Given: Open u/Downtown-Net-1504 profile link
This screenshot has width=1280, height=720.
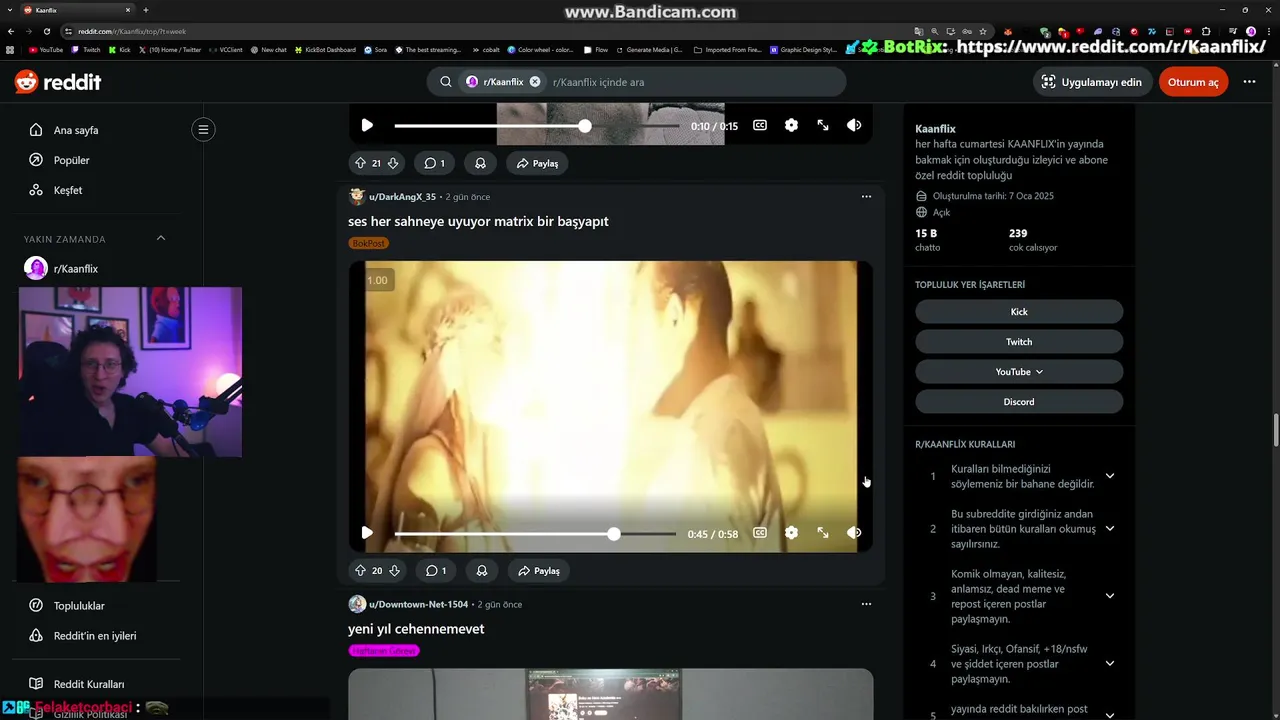Looking at the screenshot, I should [418, 605].
